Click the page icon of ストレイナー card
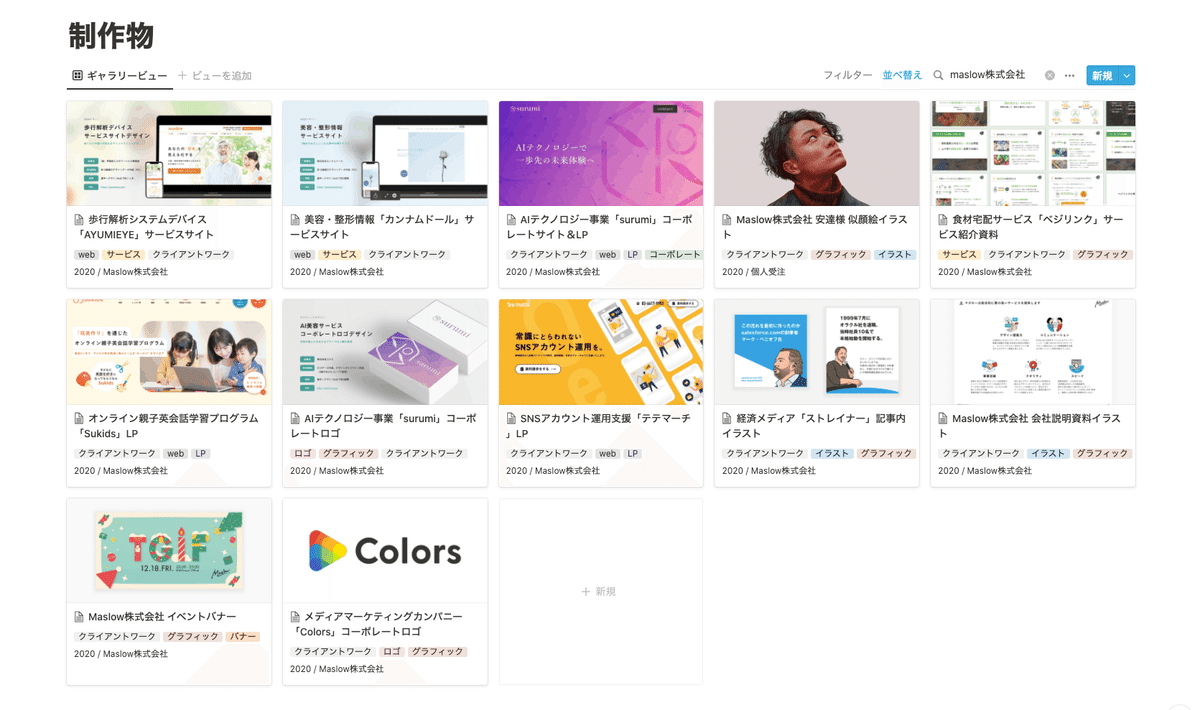Viewport: 1200px width, 710px height. (x=728, y=418)
